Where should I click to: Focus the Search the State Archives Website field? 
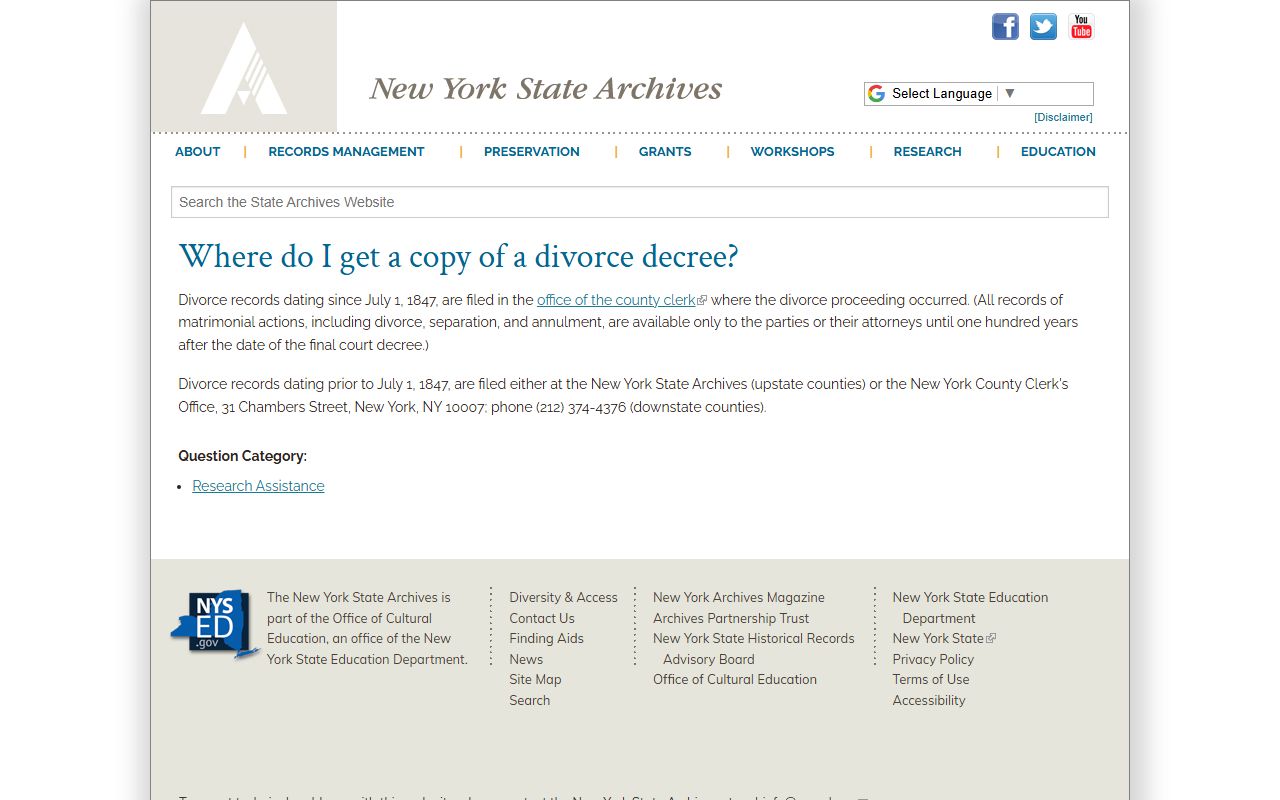[x=640, y=202]
